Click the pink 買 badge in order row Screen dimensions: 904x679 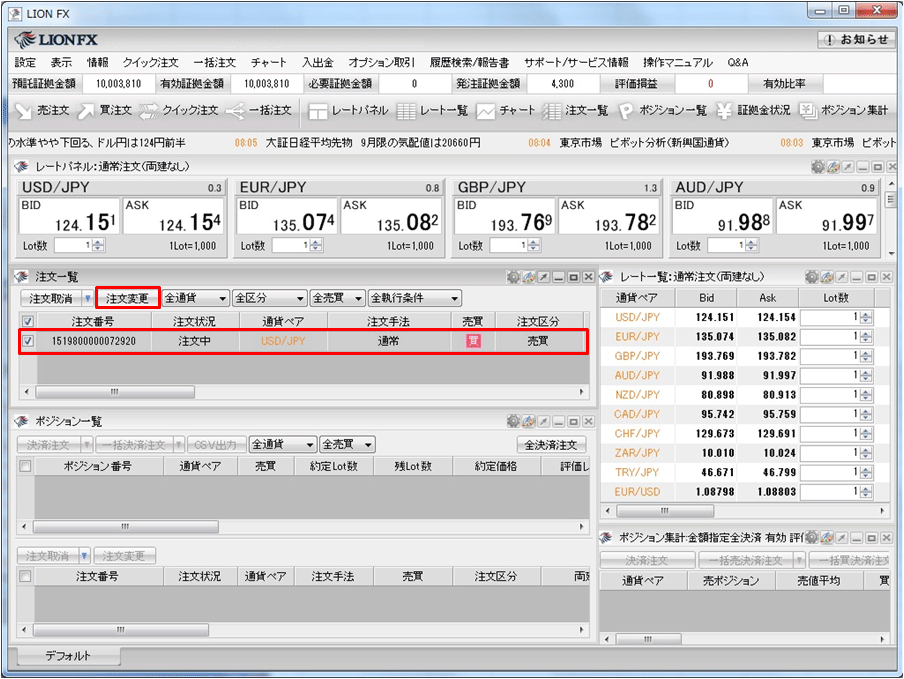tap(473, 341)
